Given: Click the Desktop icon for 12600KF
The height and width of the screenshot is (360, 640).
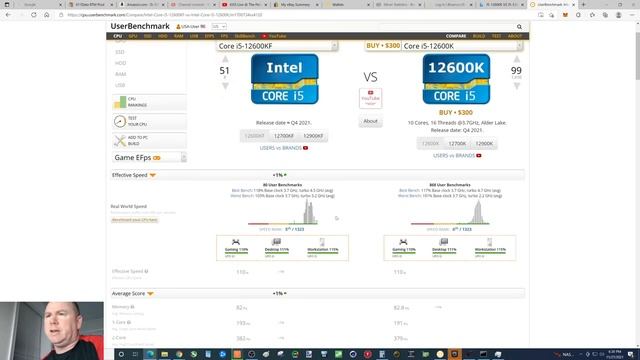Looking at the screenshot, I should (277, 242).
